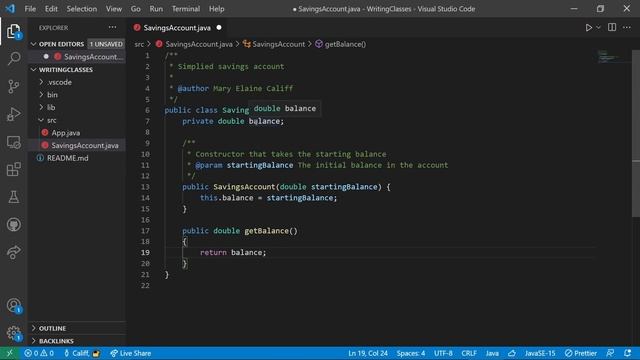Go to line via Ln 19, Col 24

[368, 353]
